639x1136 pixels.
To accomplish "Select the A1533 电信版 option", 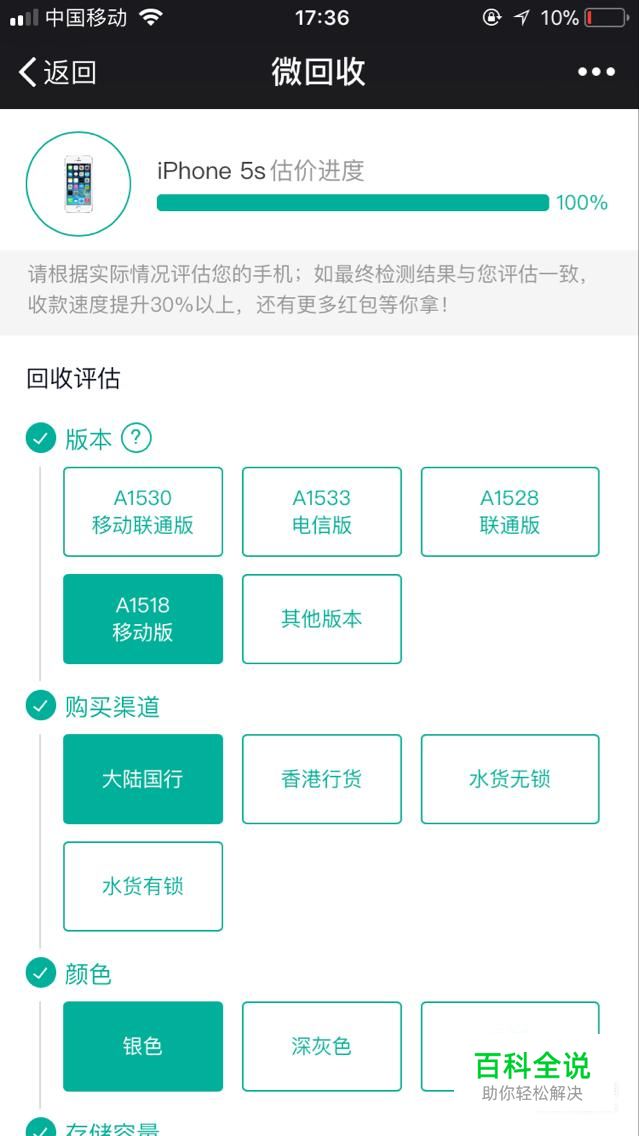I will (322, 511).
